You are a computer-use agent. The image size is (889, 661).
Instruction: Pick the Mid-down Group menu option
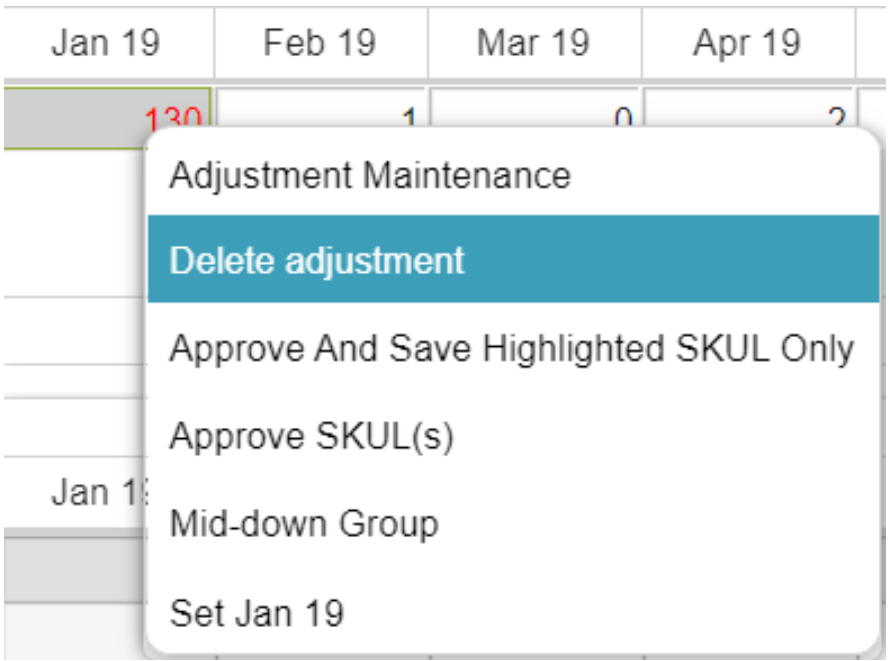[304, 523]
